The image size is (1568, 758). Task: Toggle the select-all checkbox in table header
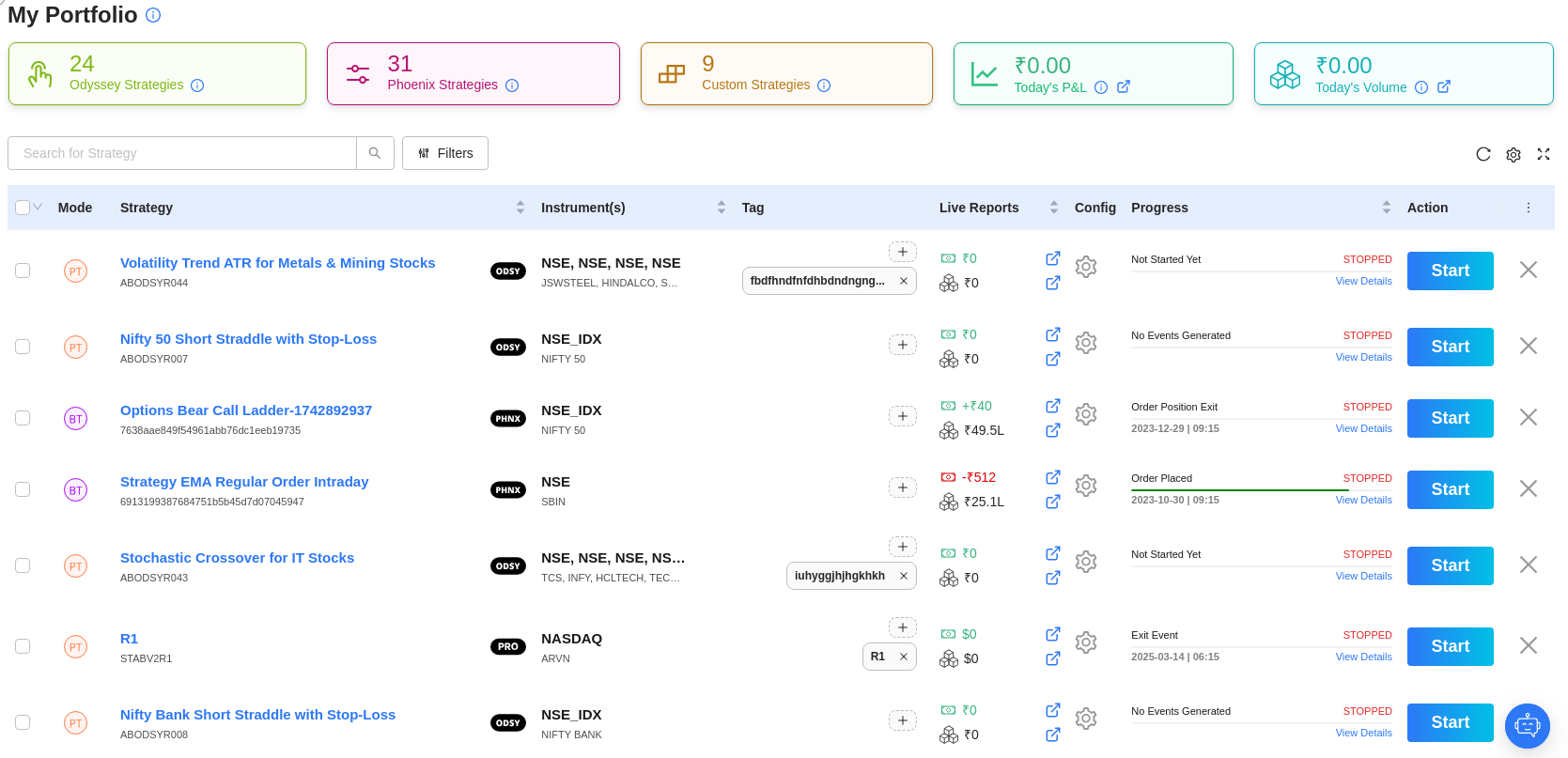pyautogui.click(x=23, y=208)
